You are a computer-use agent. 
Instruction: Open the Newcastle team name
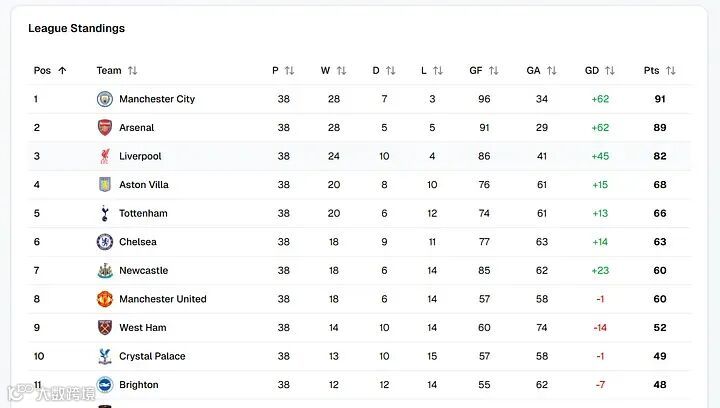143,270
